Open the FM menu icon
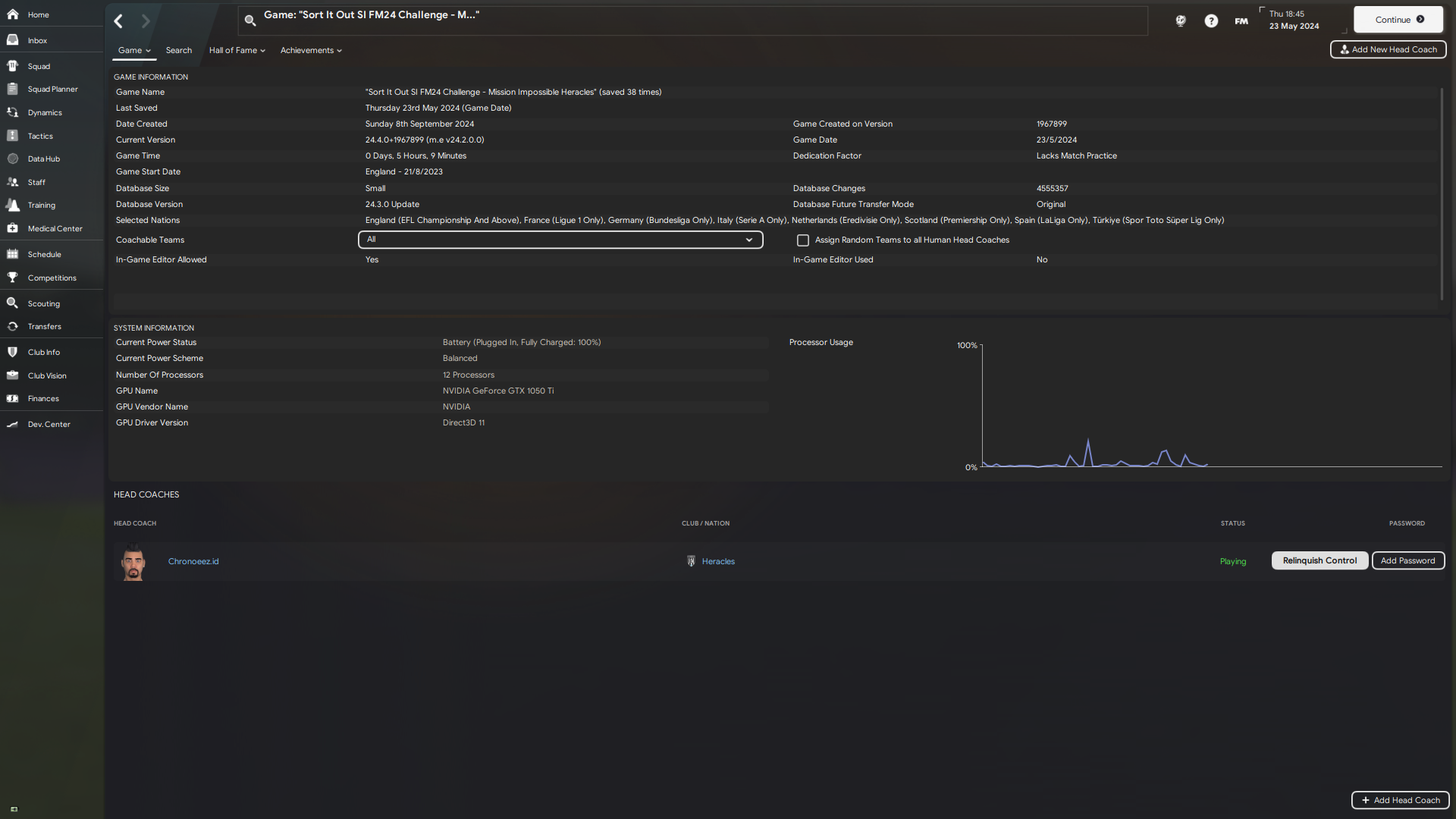 pos(1241,20)
